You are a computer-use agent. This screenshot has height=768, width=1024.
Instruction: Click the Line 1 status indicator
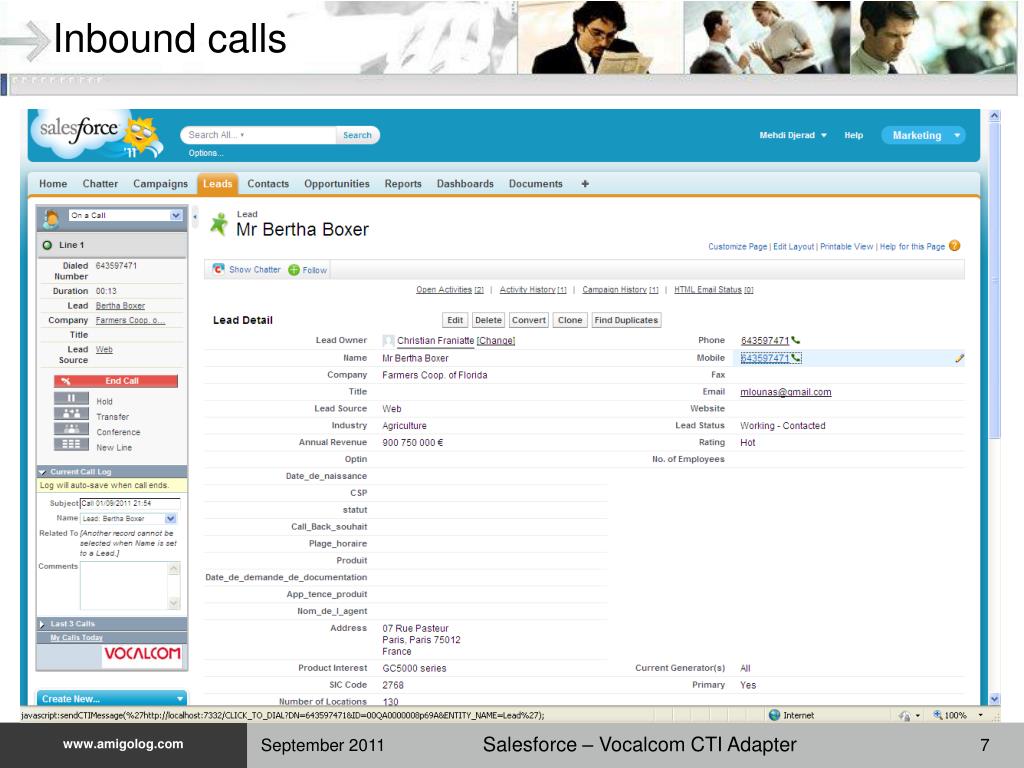coord(47,245)
